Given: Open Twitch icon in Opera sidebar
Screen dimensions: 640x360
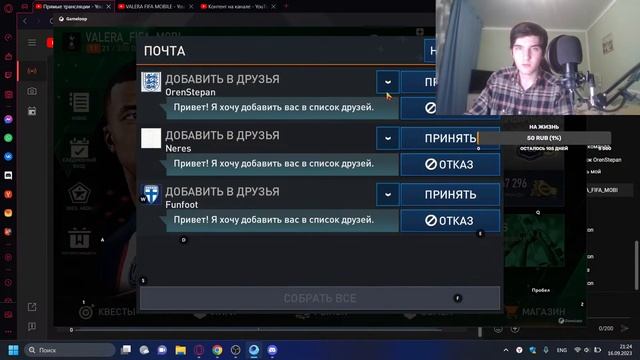Looking at the screenshot, I should tap(8, 75).
